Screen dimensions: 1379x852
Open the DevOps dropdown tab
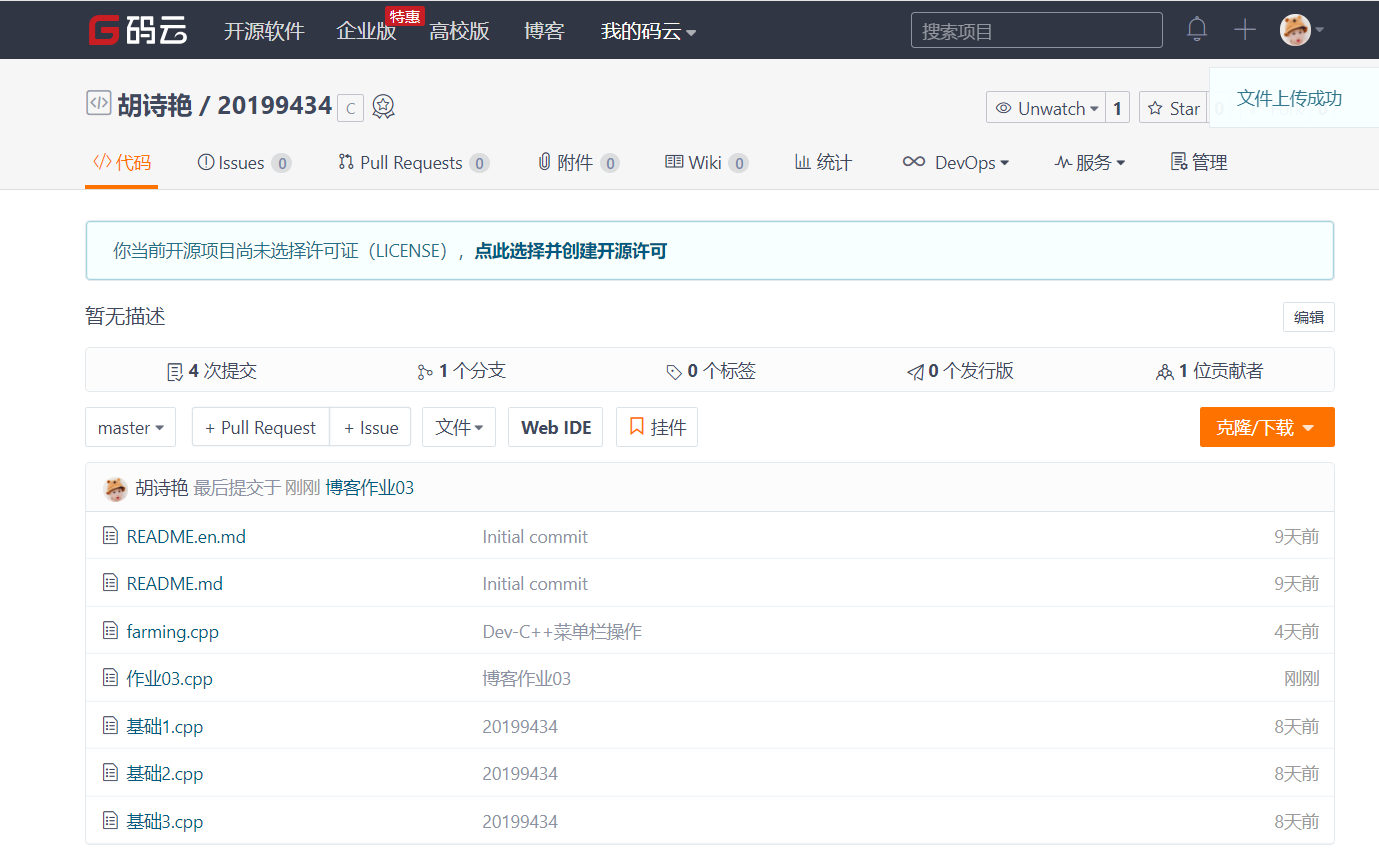(x=956, y=162)
